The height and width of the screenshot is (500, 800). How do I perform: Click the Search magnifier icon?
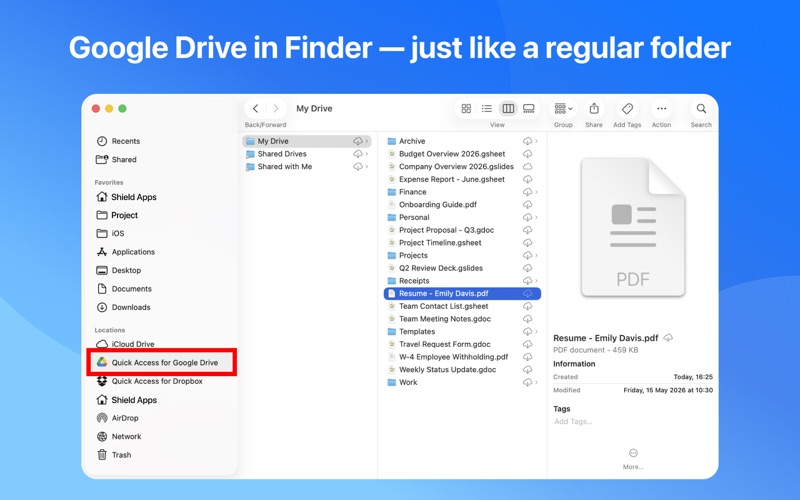[701, 108]
